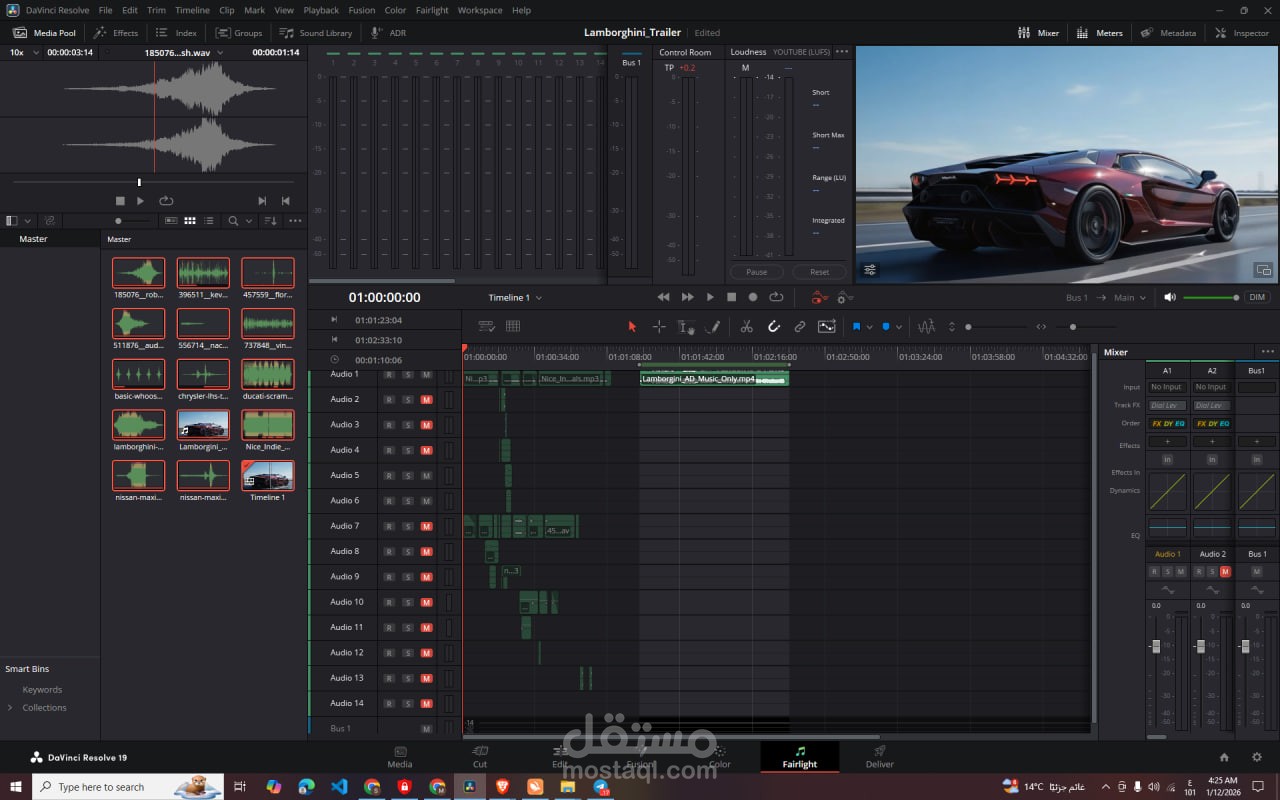This screenshot has width=1280, height=800.
Task: Select the razor scissors tool
Action: coord(746,327)
